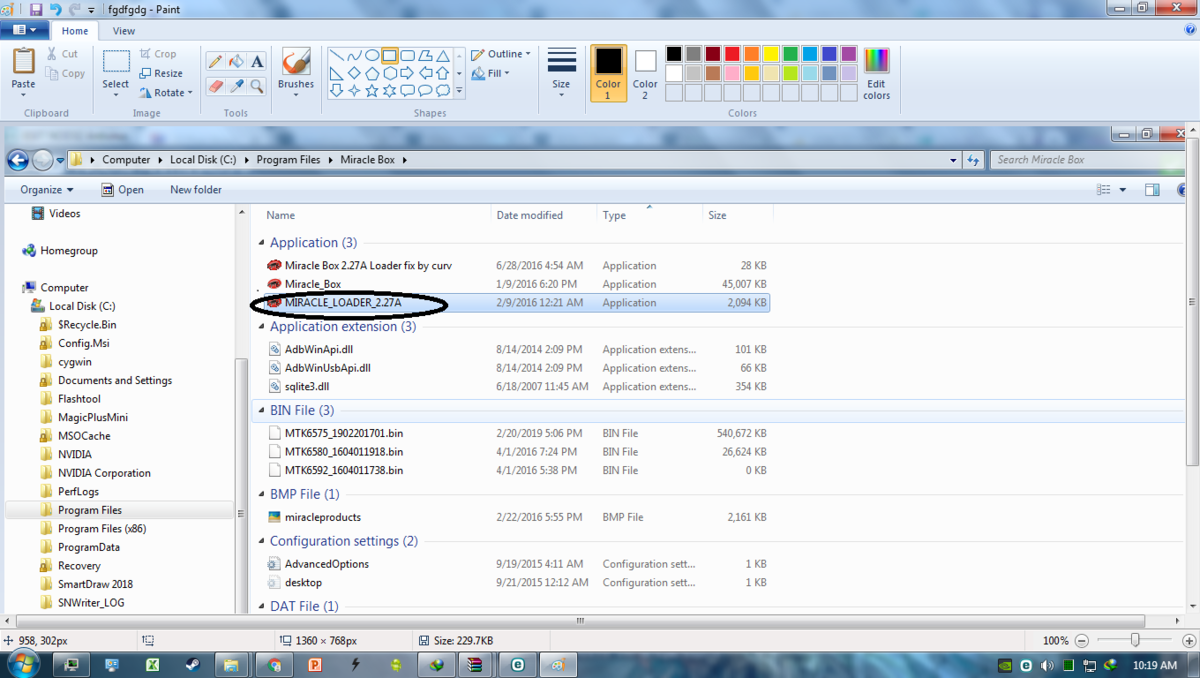Select the rectangular selection tool
The width and height of the screenshot is (1200, 678).
116,62
